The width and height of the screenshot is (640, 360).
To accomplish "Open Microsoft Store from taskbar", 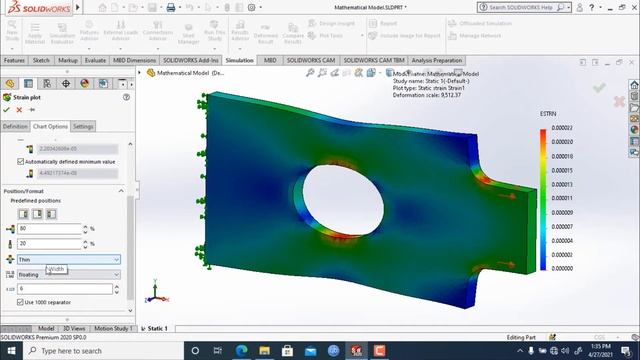I will point(287,351).
